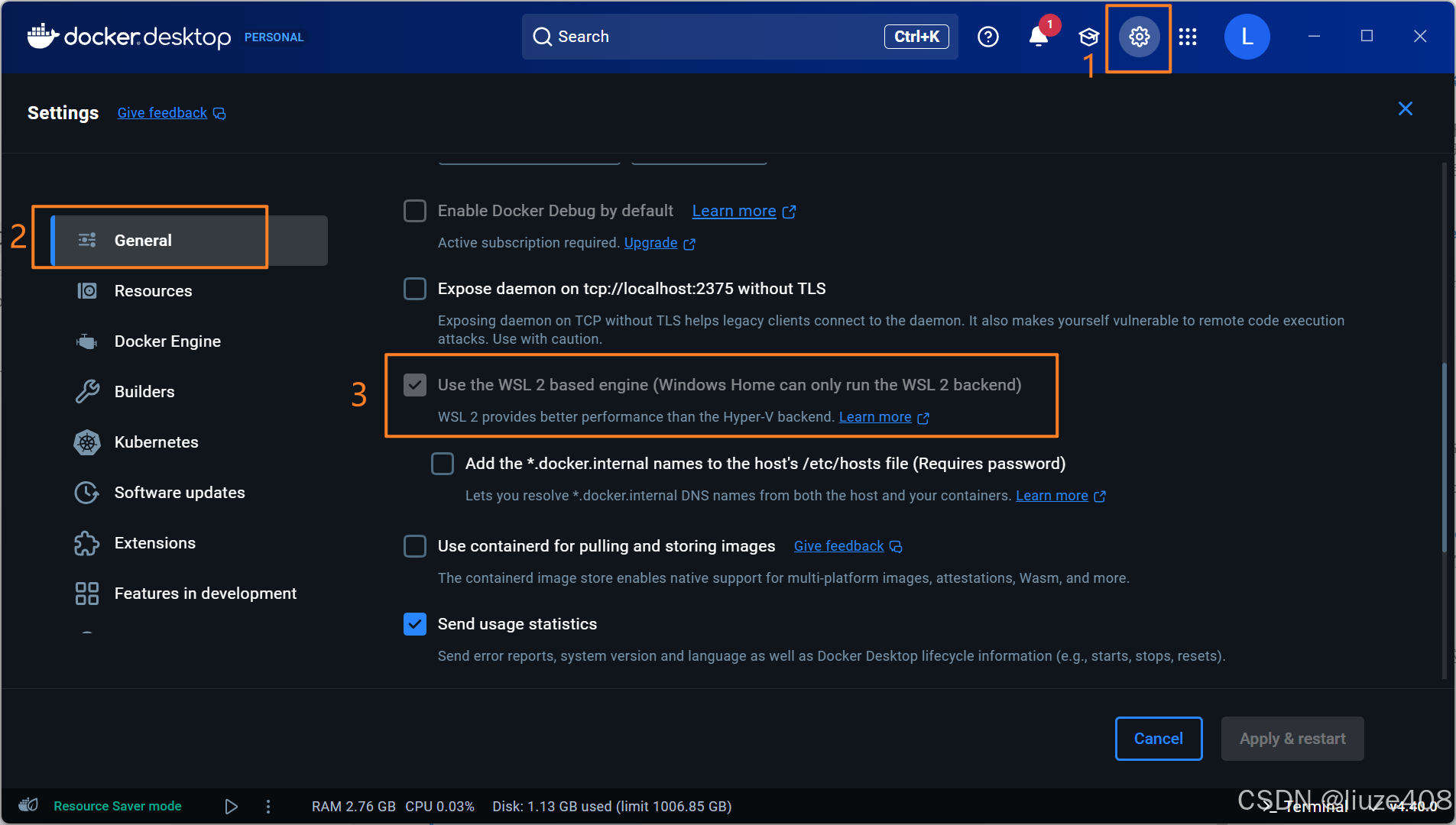
Task: Click Give feedback link for containerd
Action: [x=838, y=546]
